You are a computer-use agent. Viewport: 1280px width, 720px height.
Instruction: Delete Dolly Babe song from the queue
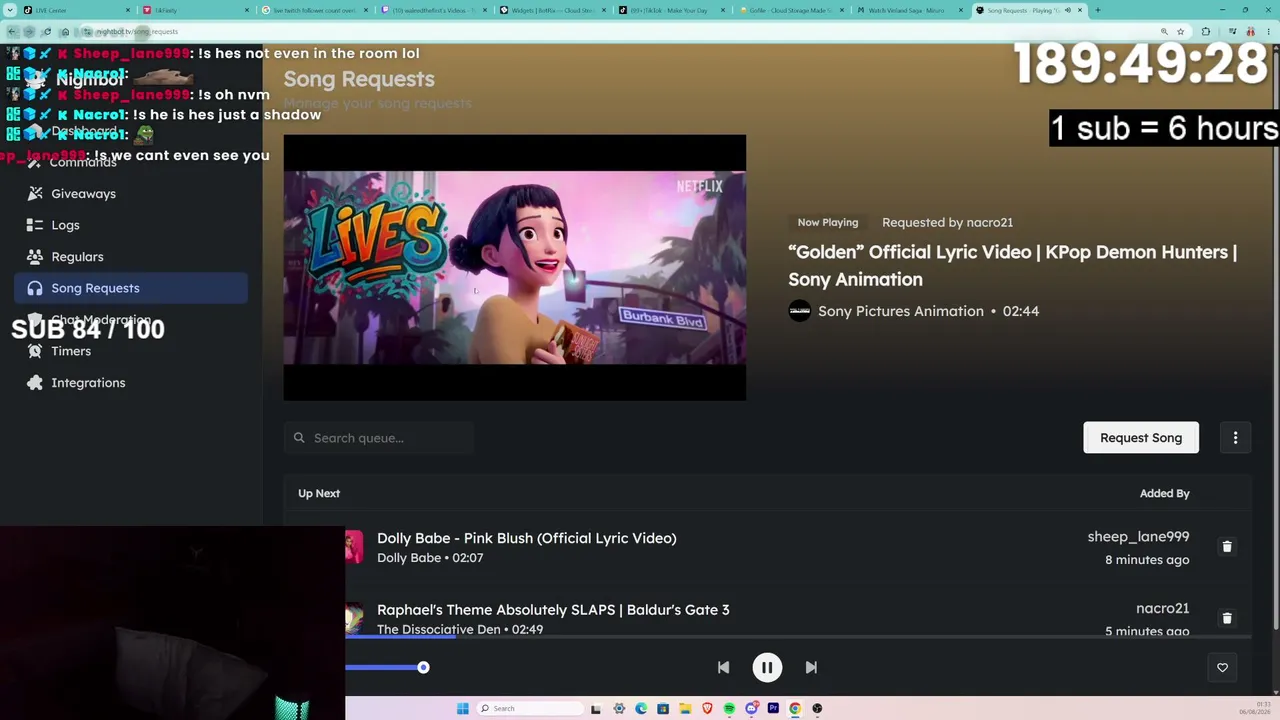(x=1227, y=547)
